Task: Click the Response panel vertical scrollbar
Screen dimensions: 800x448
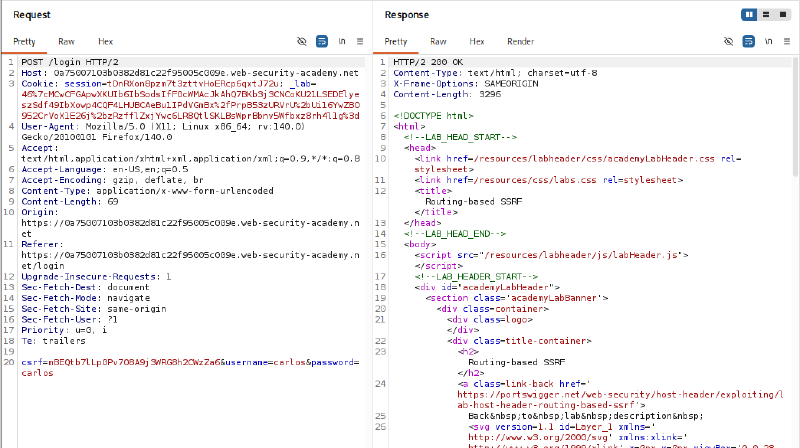Action: point(795,117)
